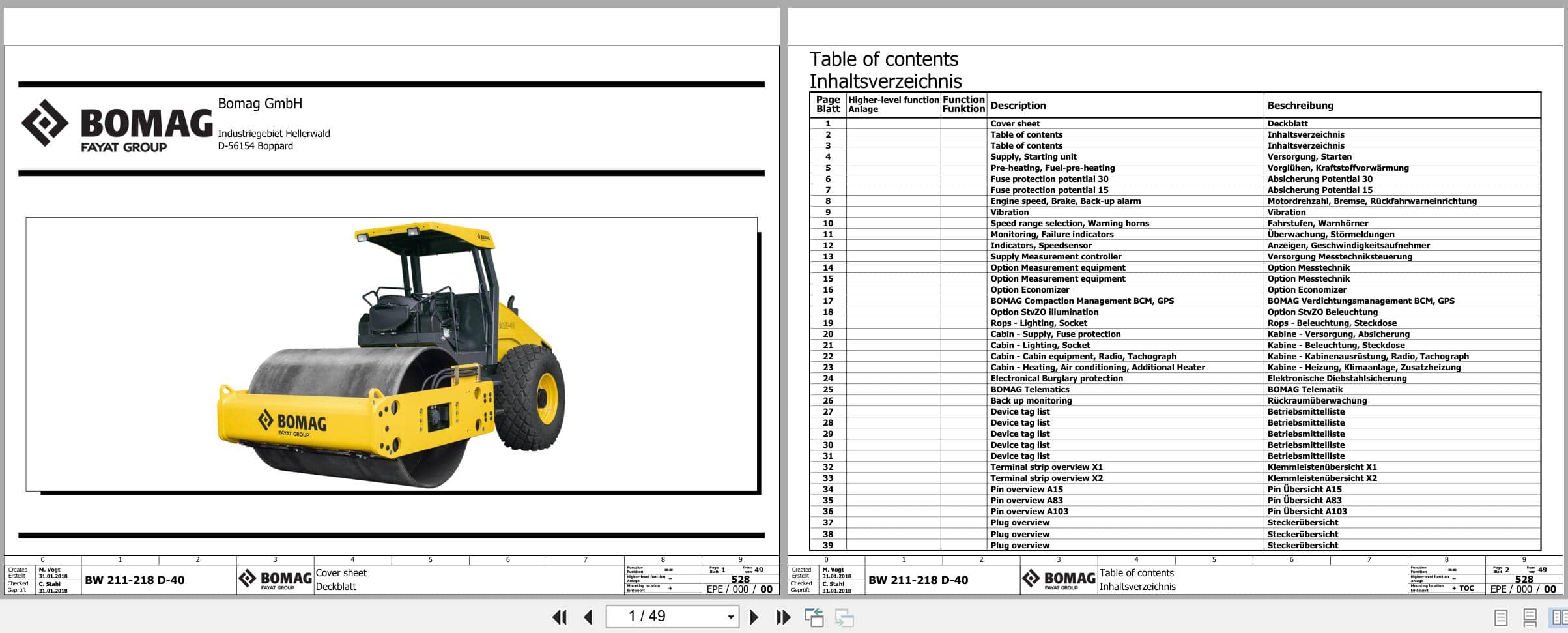Select 'Cabin - Cabin equipment, Radio, Tachograph'
This screenshot has width=1568, height=633.
1083,356
